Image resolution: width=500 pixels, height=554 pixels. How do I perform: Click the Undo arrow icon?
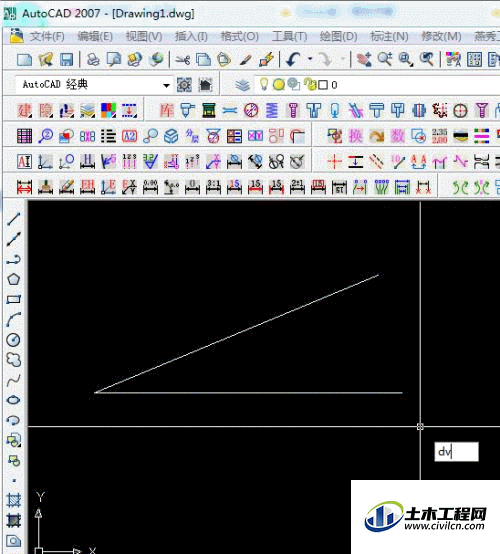(293, 59)
